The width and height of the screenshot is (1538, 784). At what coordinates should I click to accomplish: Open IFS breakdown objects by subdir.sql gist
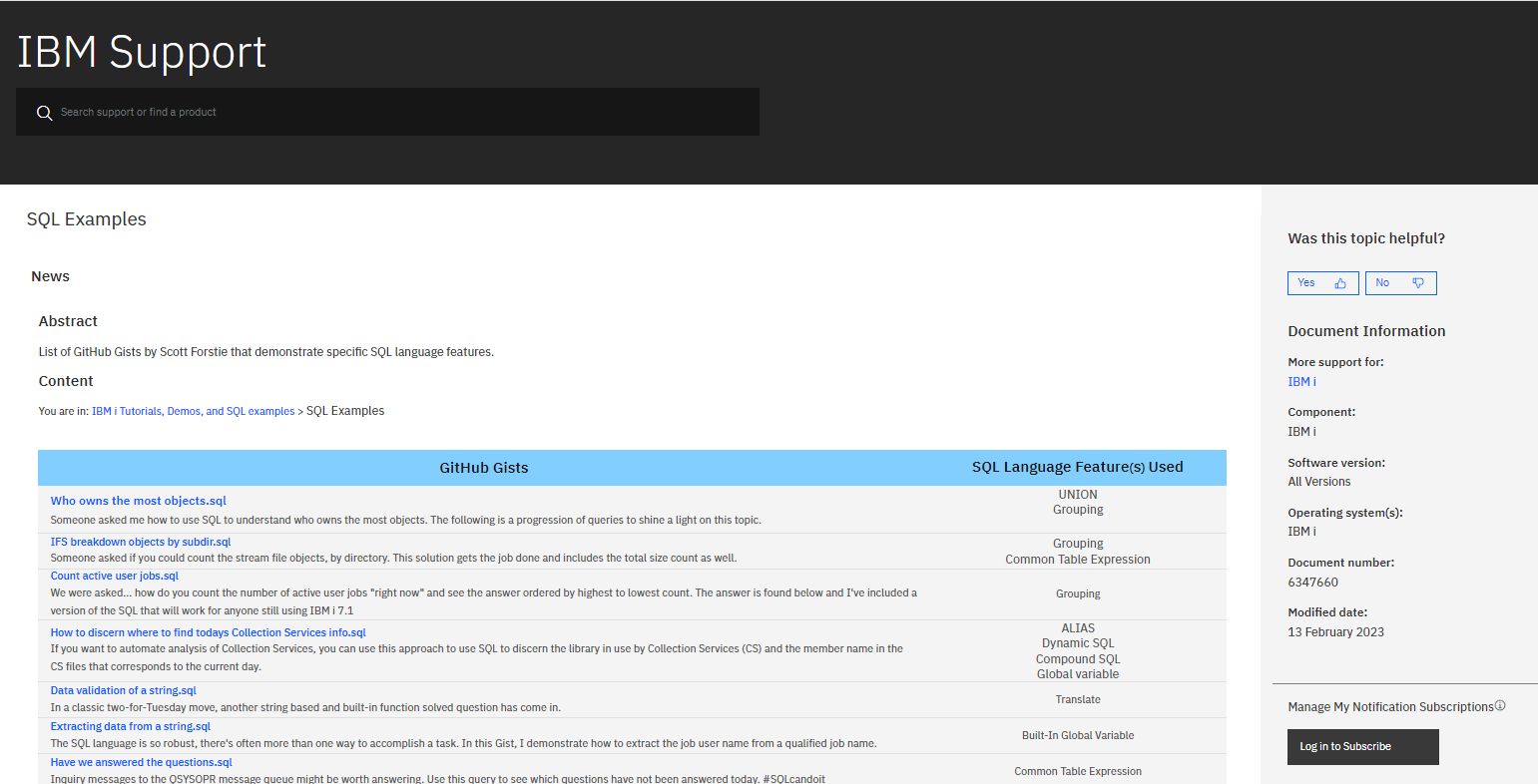141,542
